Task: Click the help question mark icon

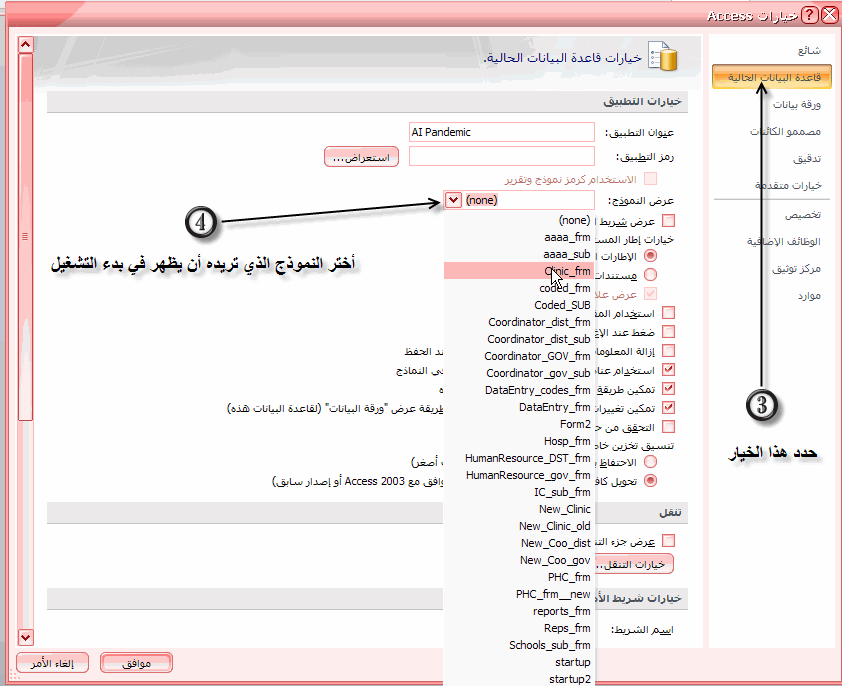Action: (x=809, y=15)
